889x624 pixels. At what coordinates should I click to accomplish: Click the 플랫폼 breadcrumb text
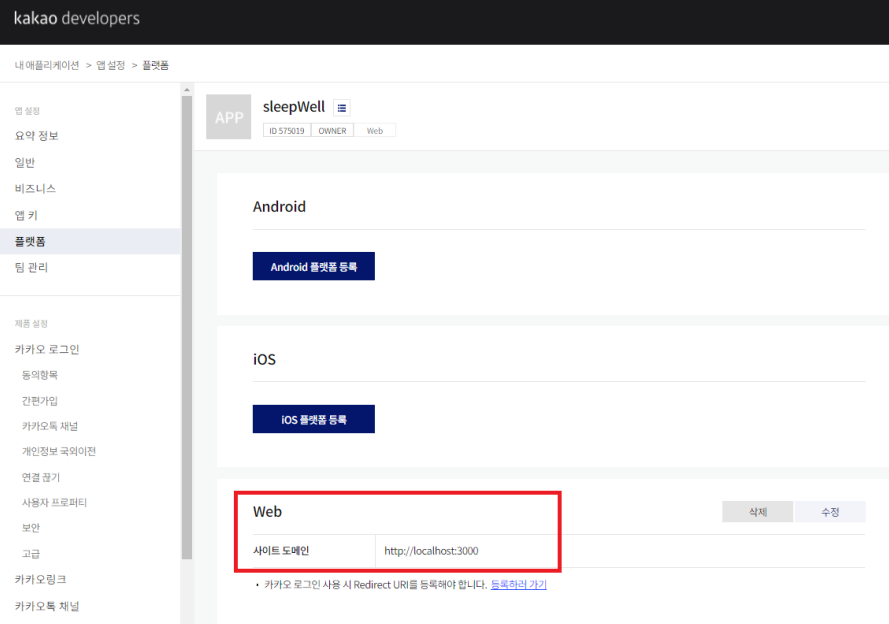[x=155, y=65]
